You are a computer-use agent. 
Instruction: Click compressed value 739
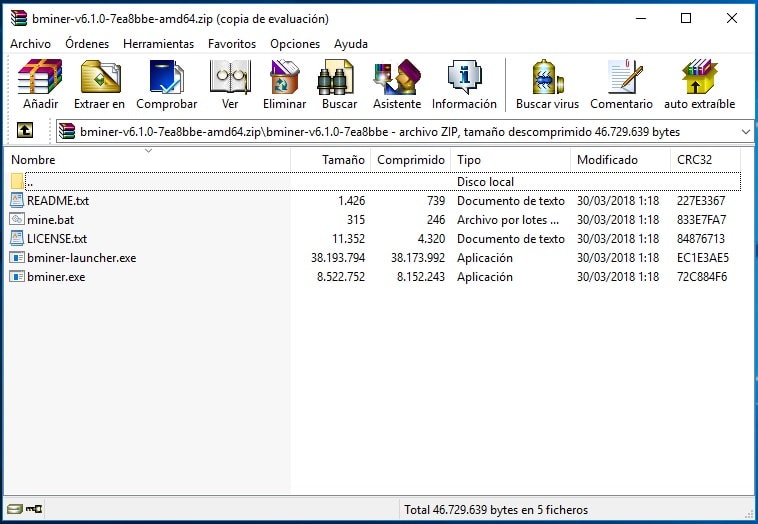436,200
